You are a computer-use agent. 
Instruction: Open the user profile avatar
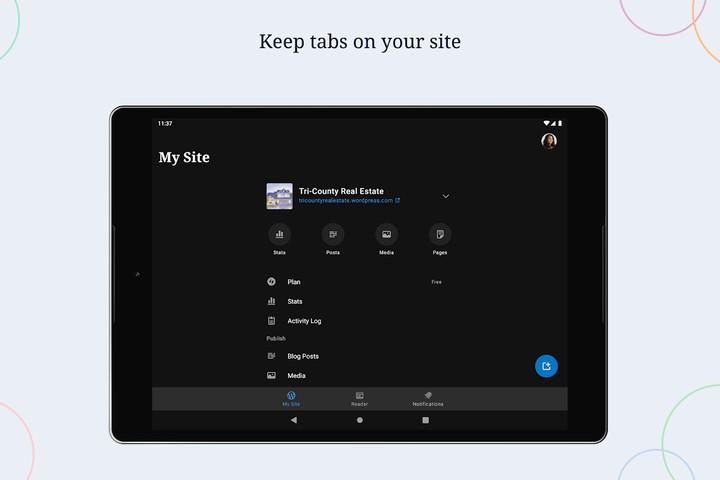pyautogui.click(x=548, y=141)
